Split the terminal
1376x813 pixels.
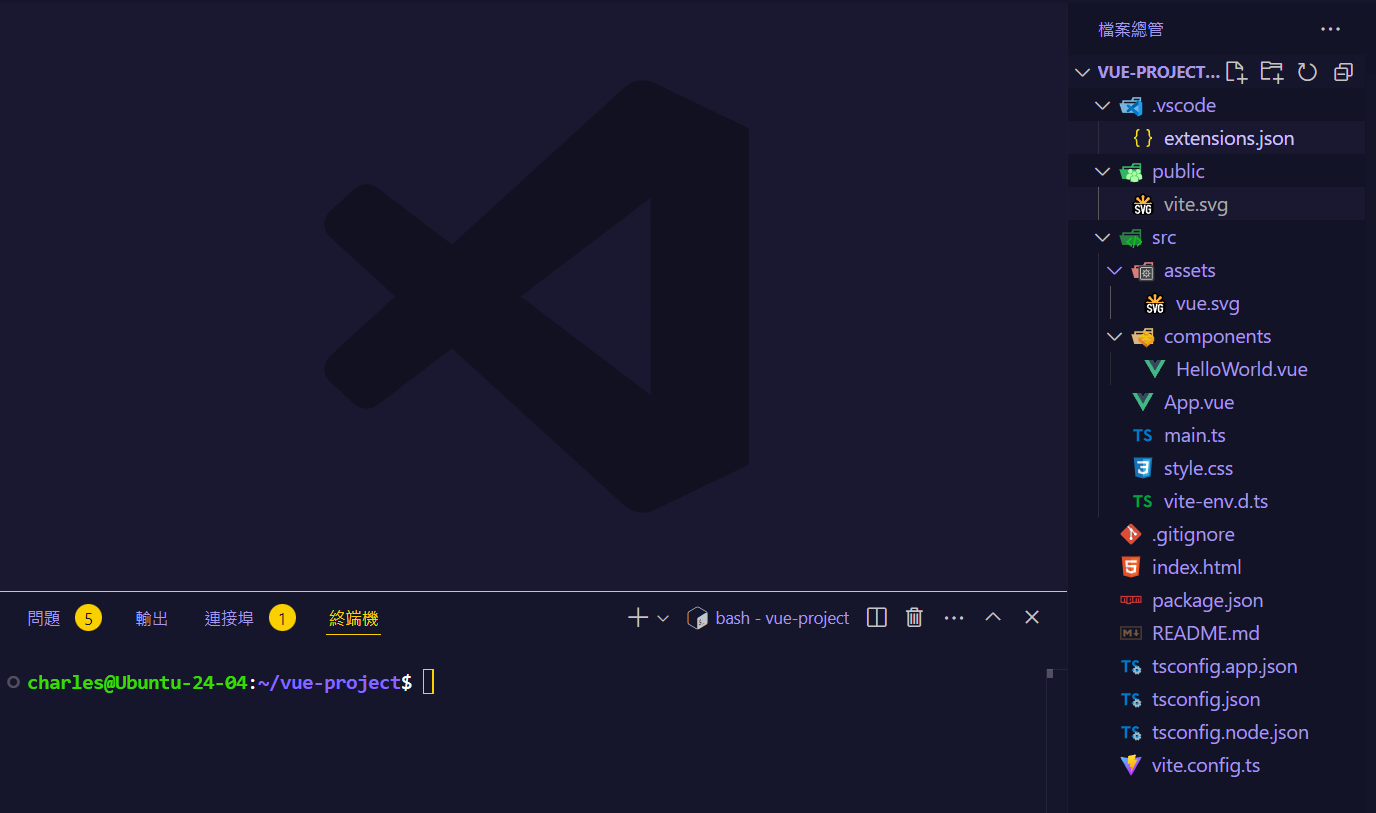point(876,617)
